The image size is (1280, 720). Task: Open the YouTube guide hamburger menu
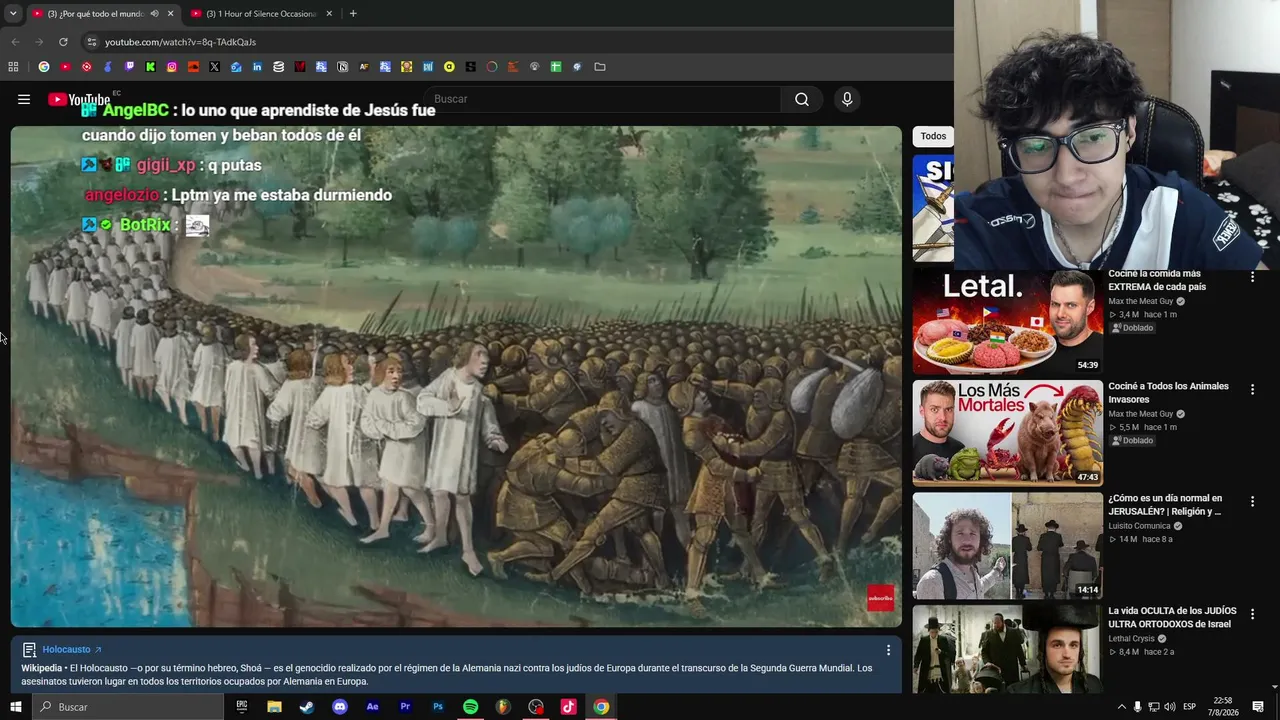coord(24,99)
